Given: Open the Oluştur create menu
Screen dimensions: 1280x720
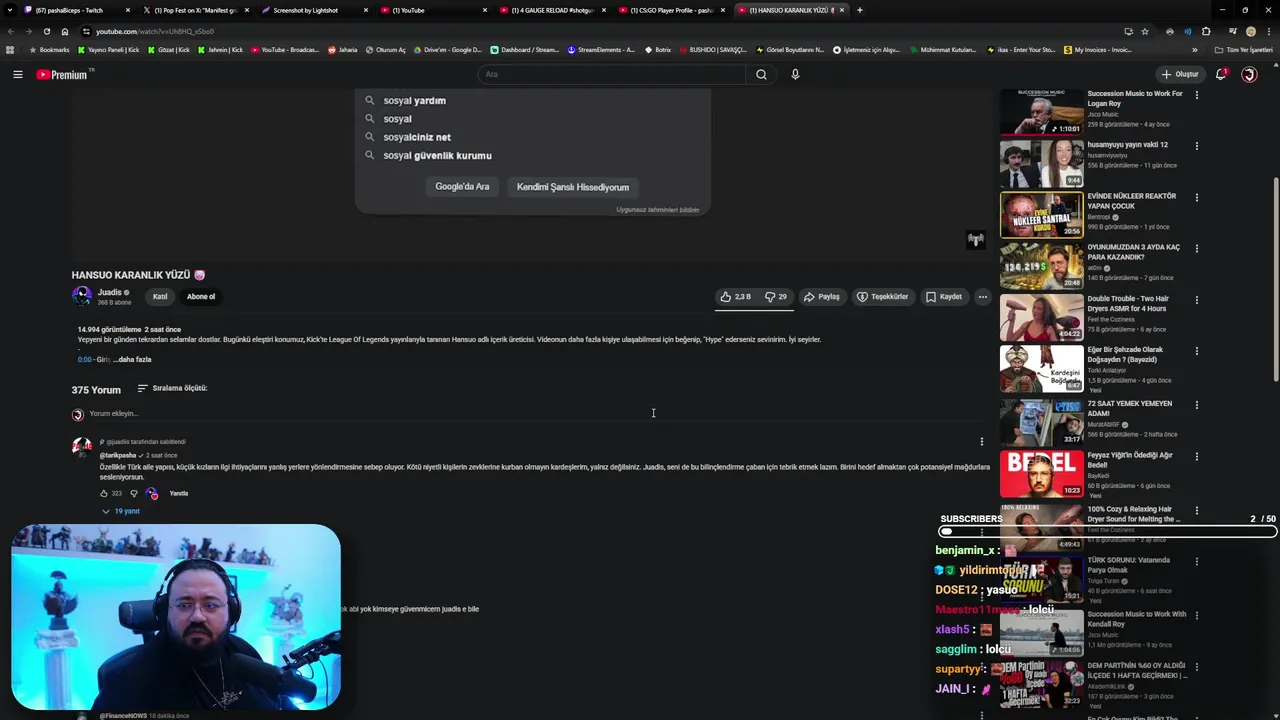Looking at the screenshot, I should [1179, 74].
